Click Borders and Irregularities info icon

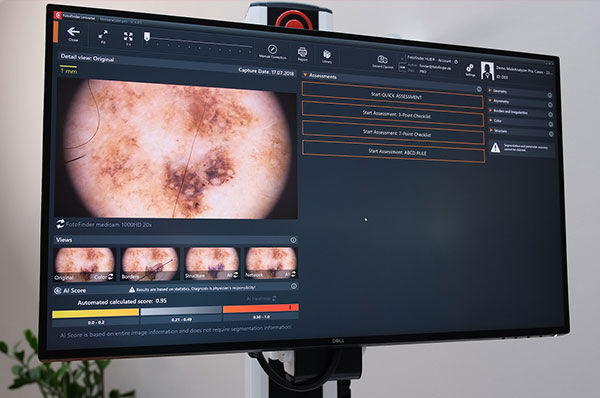[551, 114]
